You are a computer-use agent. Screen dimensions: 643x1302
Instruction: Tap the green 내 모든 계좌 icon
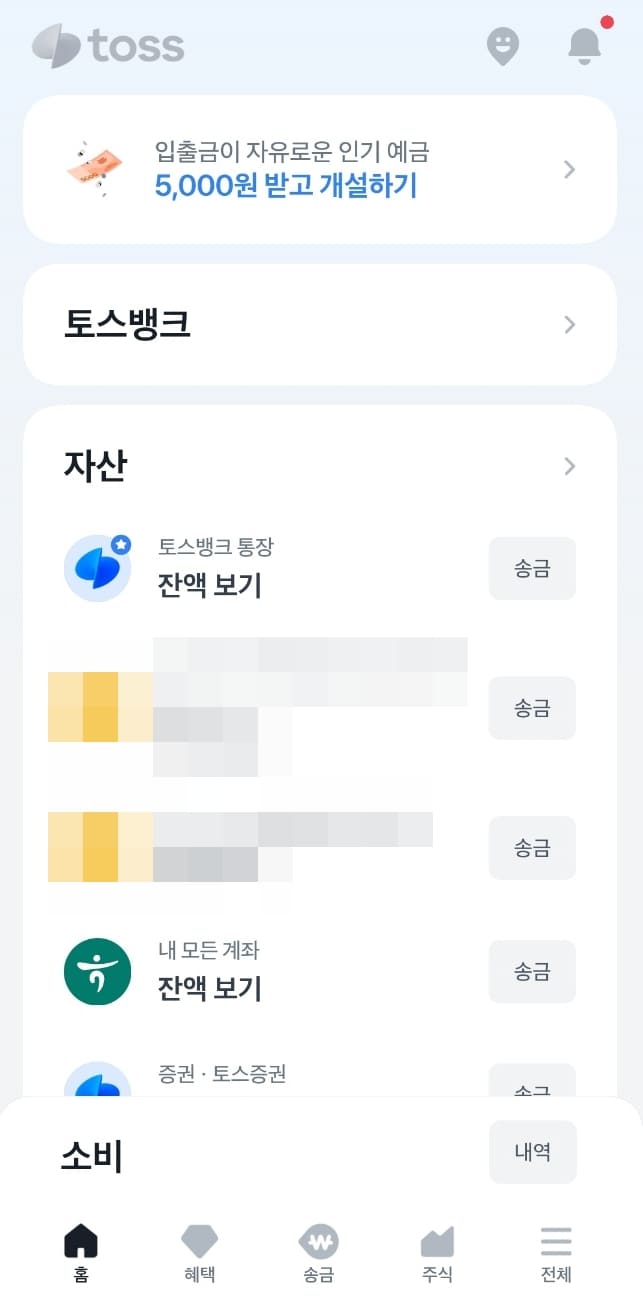[x=97, y=971]
